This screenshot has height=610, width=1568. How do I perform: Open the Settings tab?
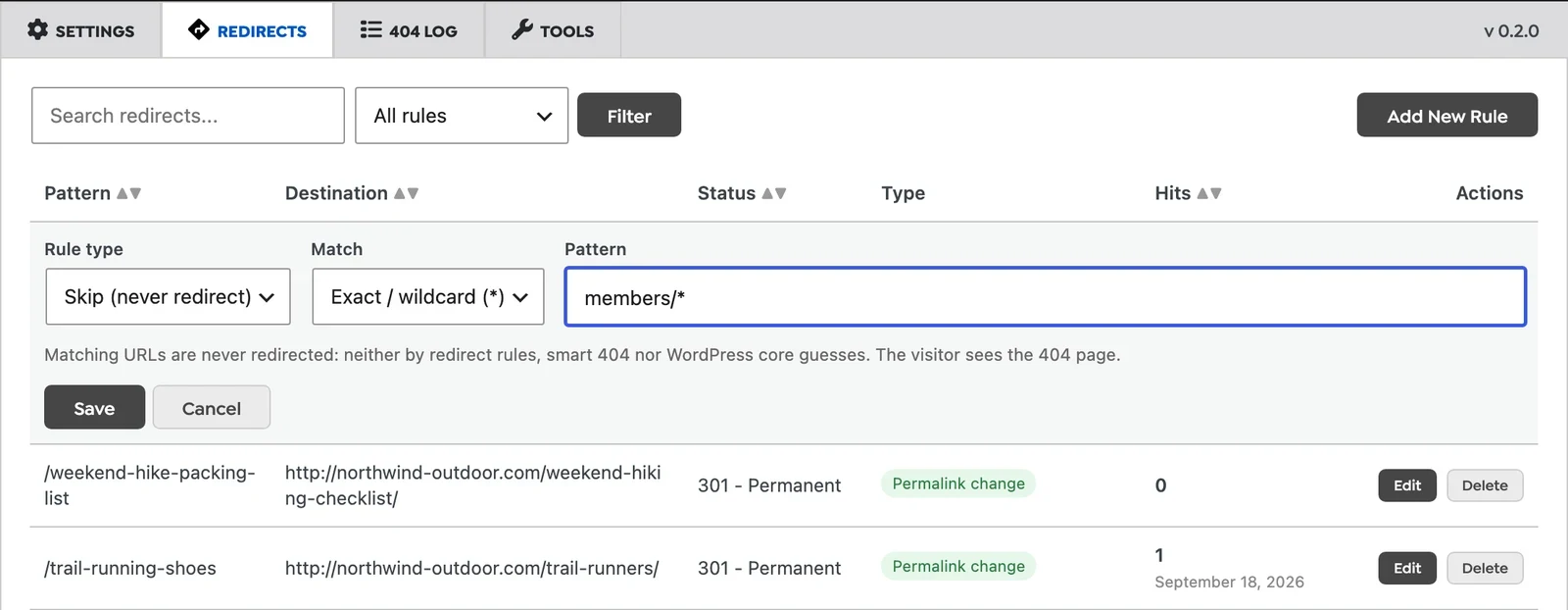[x=81, y=29]
